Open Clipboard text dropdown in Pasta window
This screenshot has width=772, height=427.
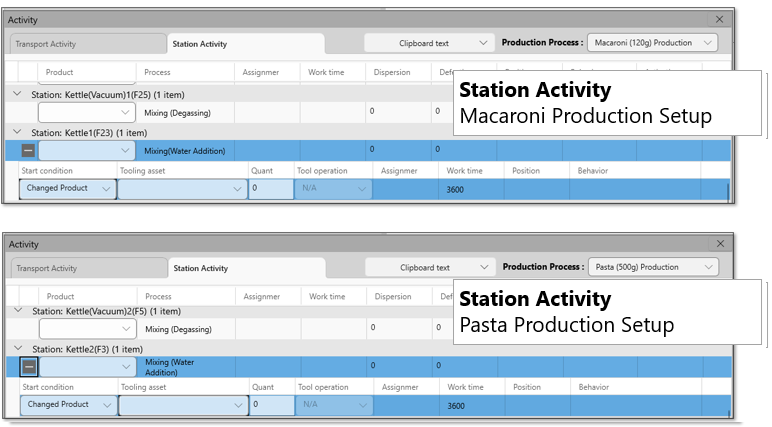[x=430, y=267]
